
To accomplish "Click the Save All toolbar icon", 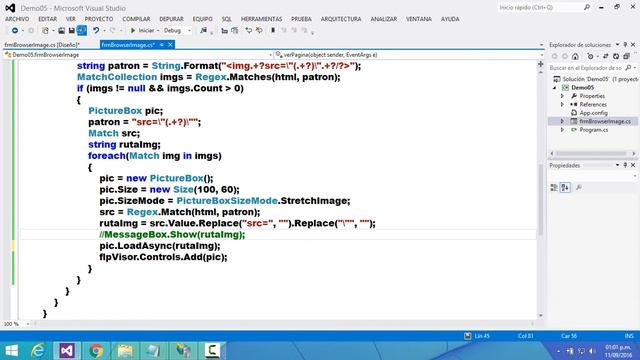I will click(82, 30).
